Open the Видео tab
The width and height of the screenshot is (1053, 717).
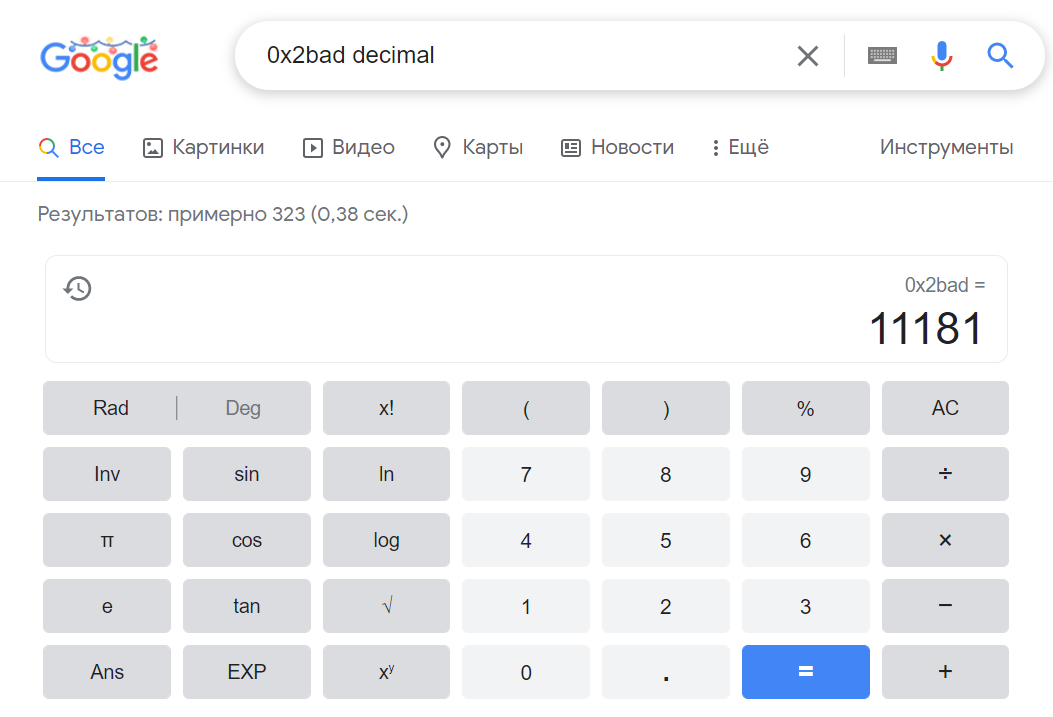(349, 148)
